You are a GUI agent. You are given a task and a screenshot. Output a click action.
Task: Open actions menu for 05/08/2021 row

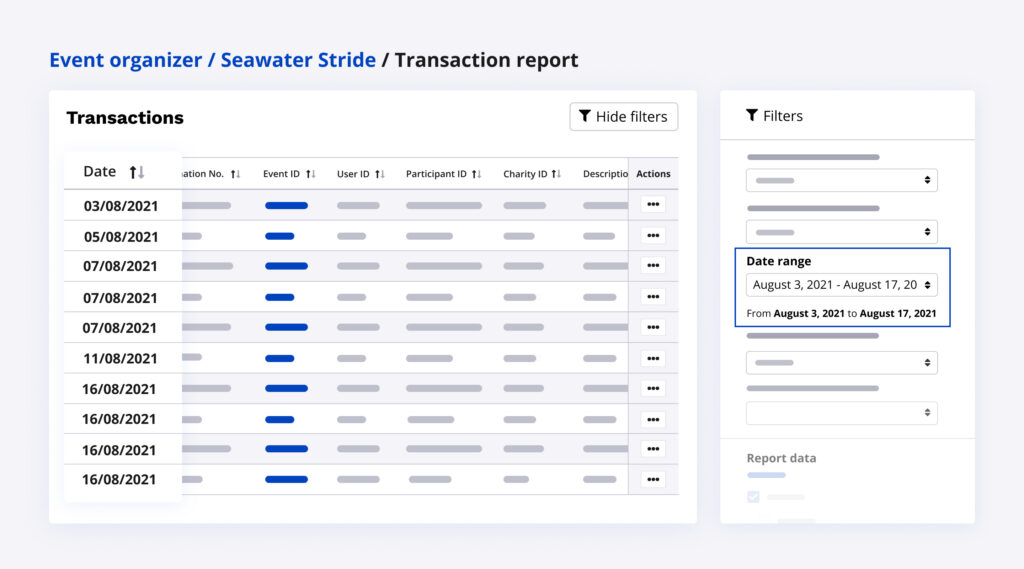(x=653, y=236)
